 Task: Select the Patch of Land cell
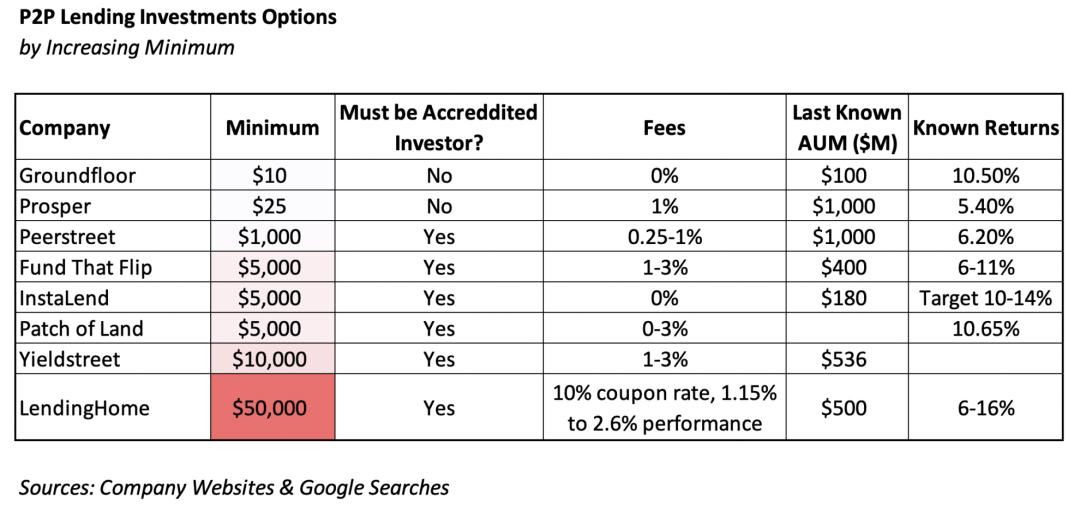pos(81,328)
